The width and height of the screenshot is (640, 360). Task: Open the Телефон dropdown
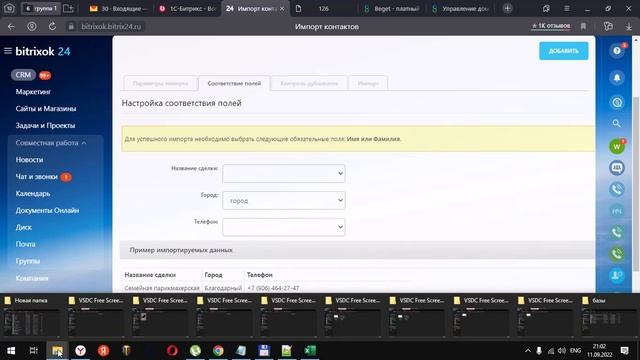tap(284, 227)
